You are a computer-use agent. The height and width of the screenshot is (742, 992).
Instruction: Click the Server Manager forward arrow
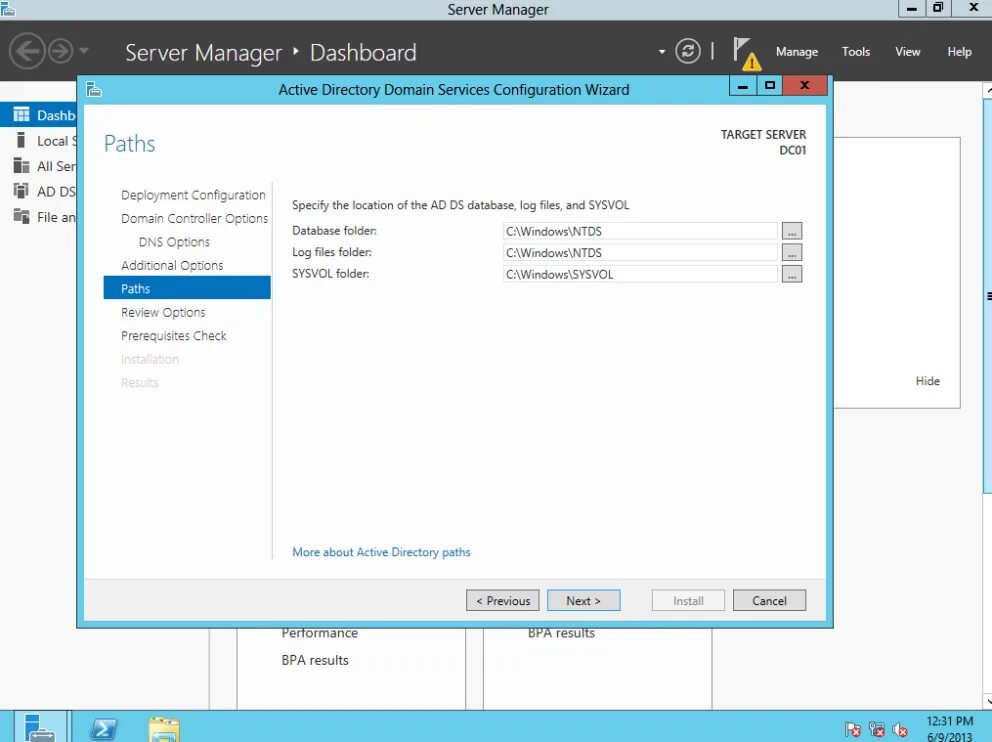tap(61, 51)
